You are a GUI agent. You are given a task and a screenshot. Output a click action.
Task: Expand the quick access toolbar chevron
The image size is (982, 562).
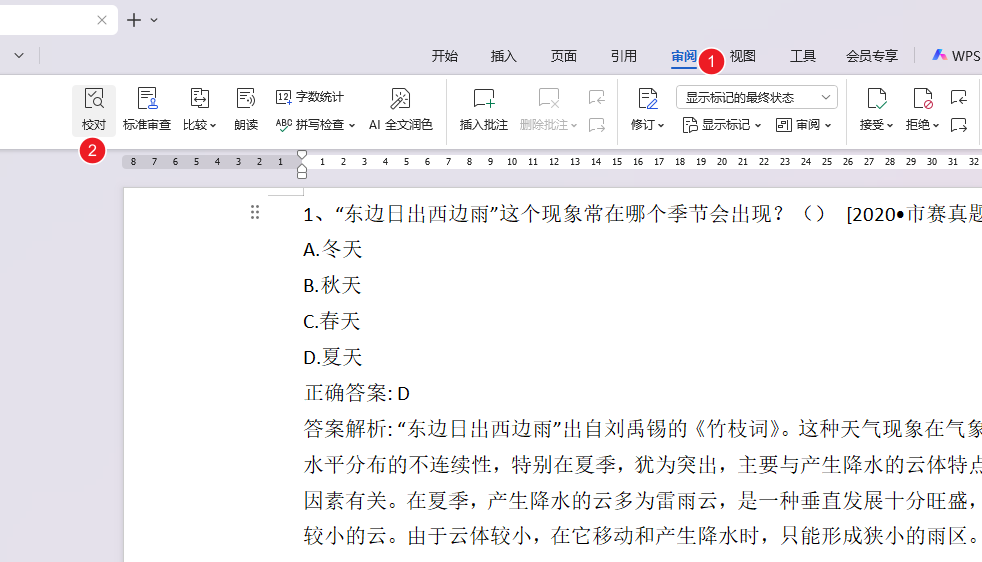(x=19, y=55)
